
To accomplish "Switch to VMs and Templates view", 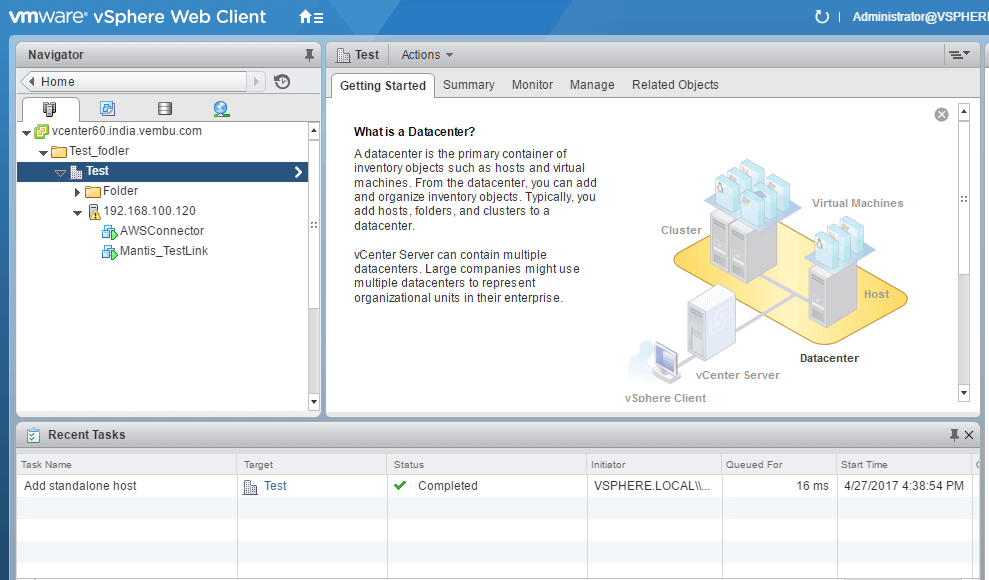I will click(x=107, y=108).
